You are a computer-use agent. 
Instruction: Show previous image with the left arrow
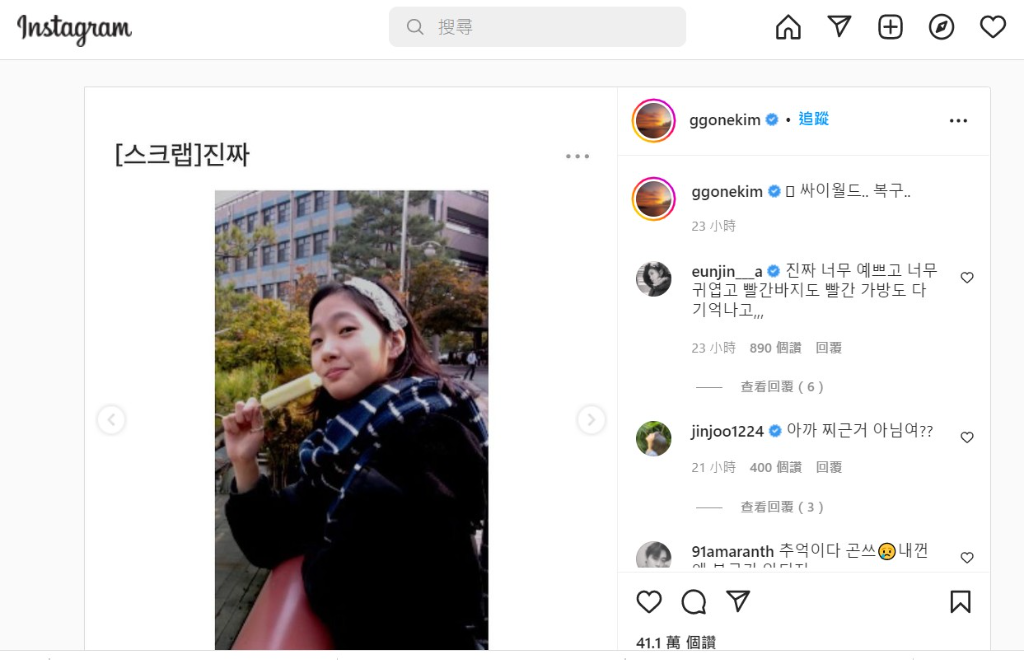pyautogui.click(x=111, y=419)
